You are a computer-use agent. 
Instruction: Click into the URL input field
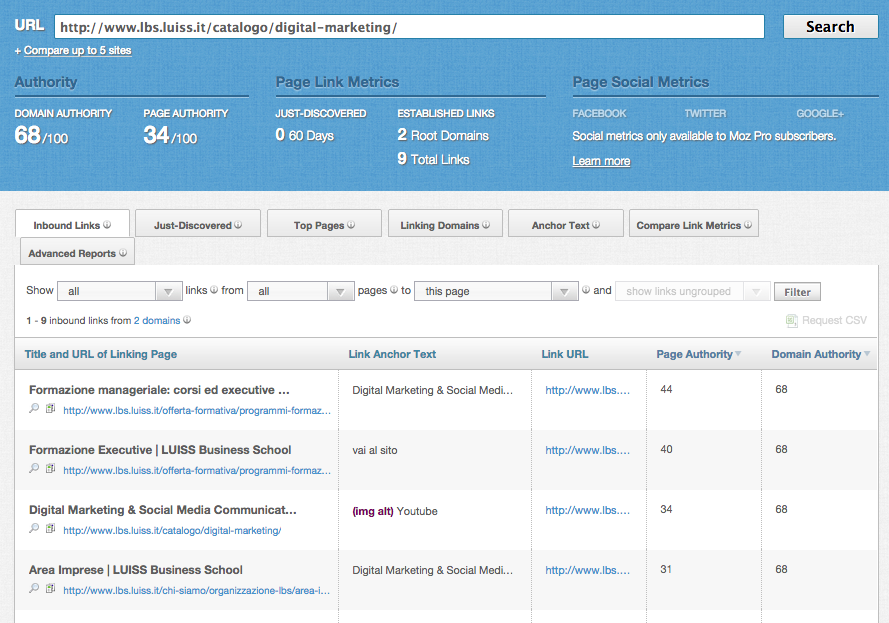[x=409, y=27]
